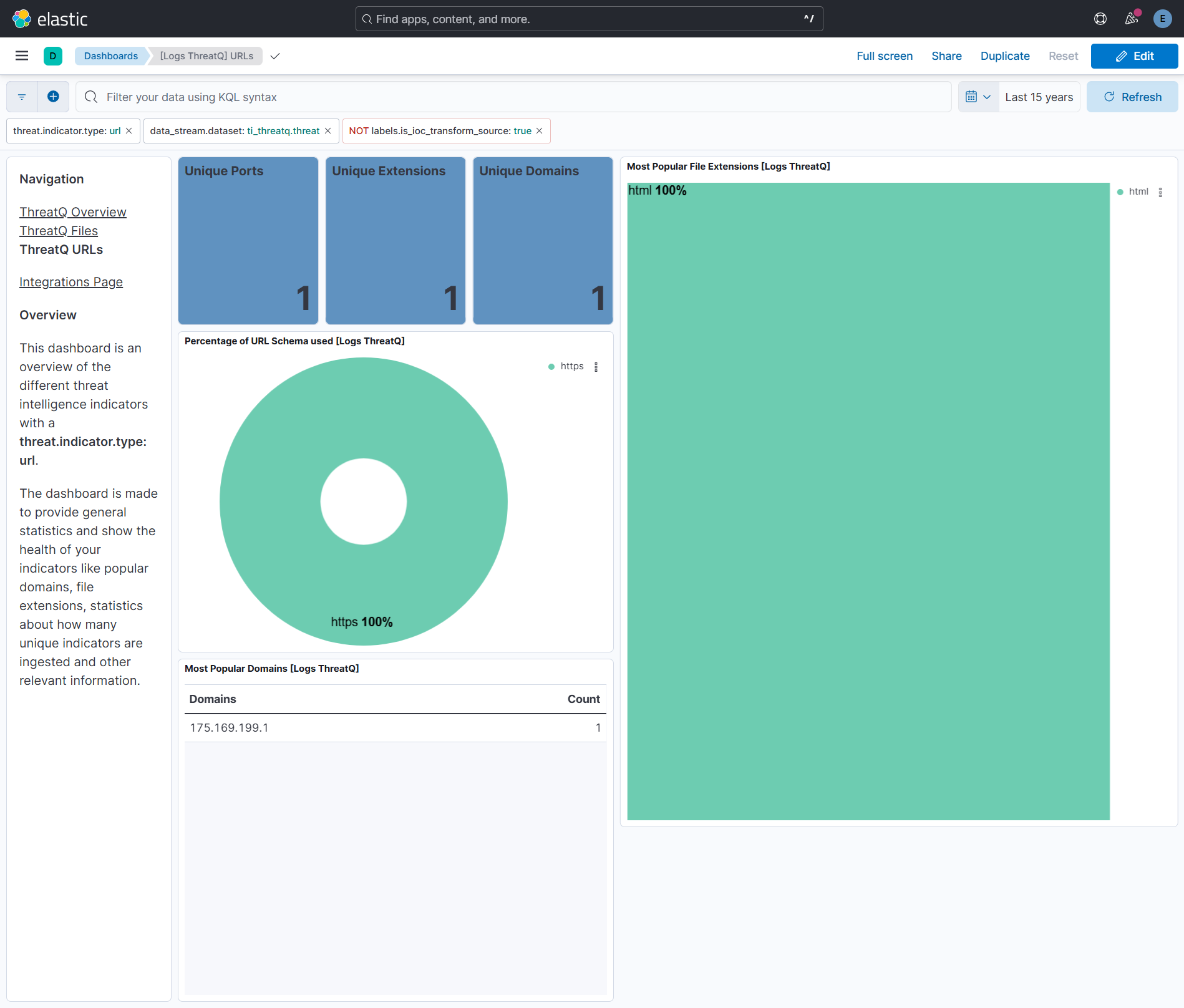Go to Dashboards breadcrumb
The width and height of the screenshot is (1184, 1008).
click(x=111, y=56)
